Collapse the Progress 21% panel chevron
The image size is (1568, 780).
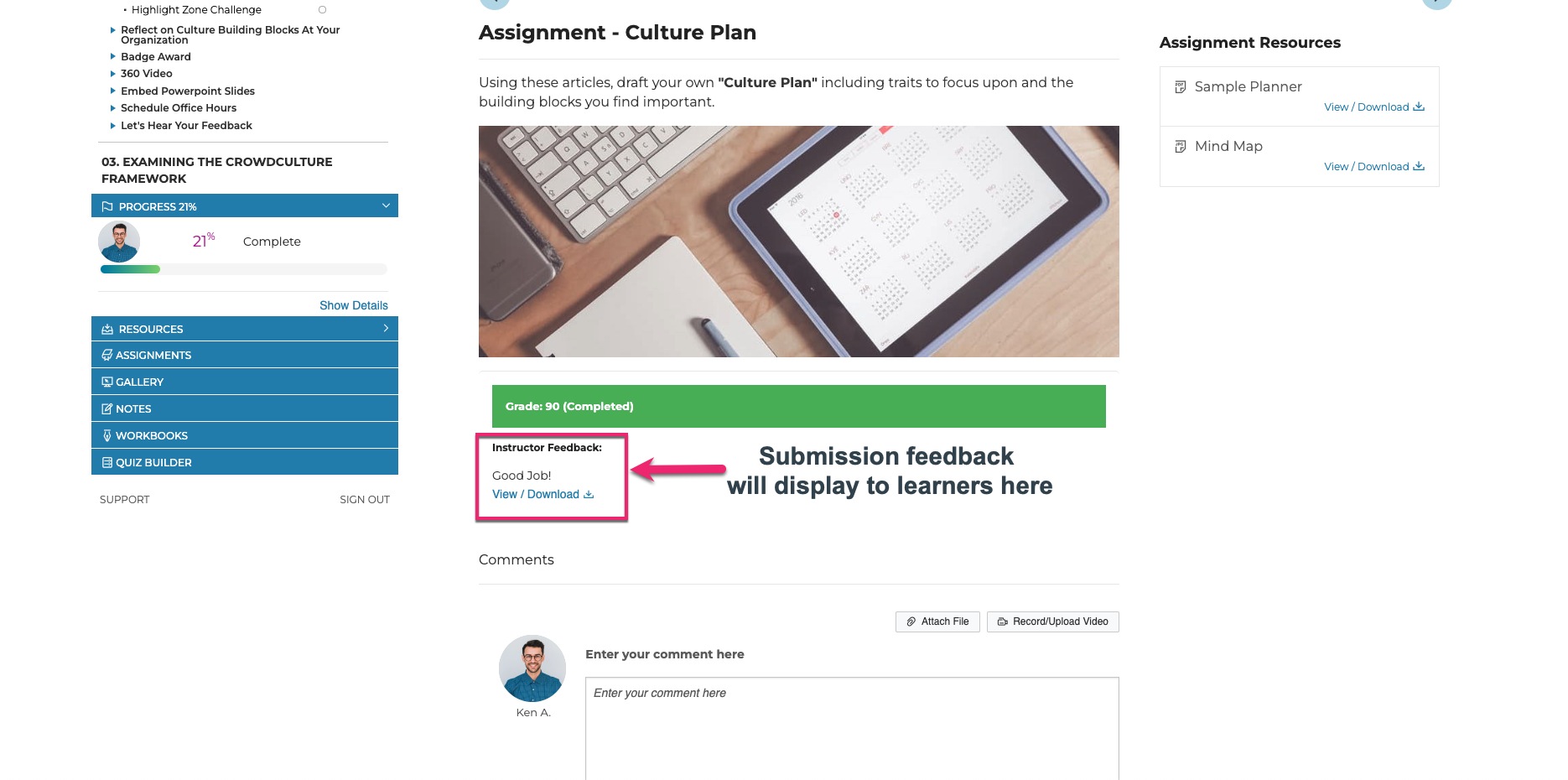pyautogui.click(x=386, y=205)
